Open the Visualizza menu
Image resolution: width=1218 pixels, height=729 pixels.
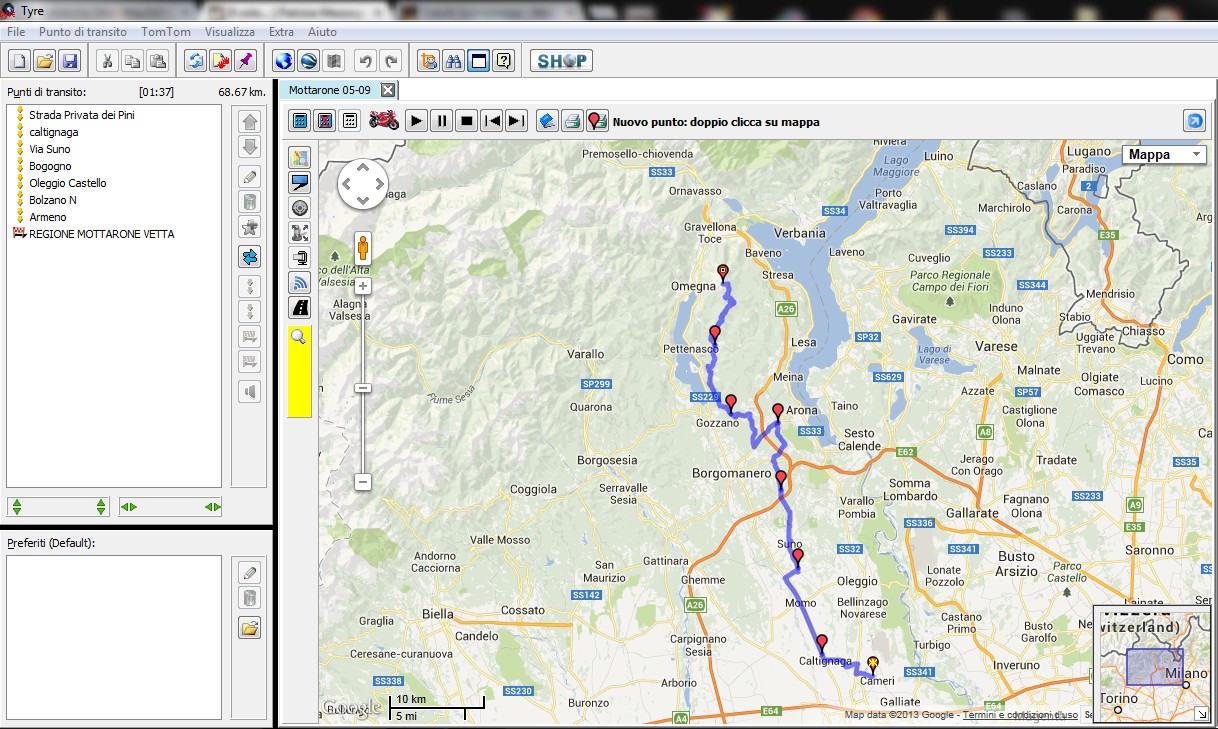click(x=229, y=32)
